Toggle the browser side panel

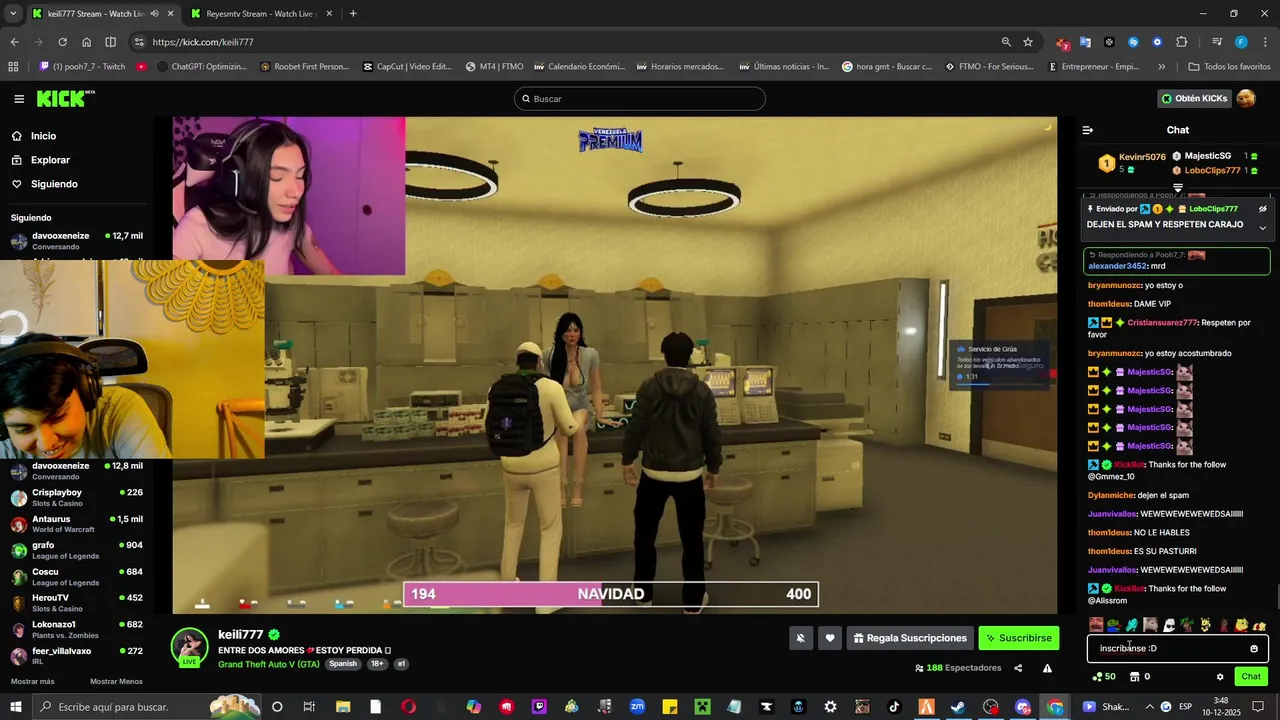click(x=111, y=42)
